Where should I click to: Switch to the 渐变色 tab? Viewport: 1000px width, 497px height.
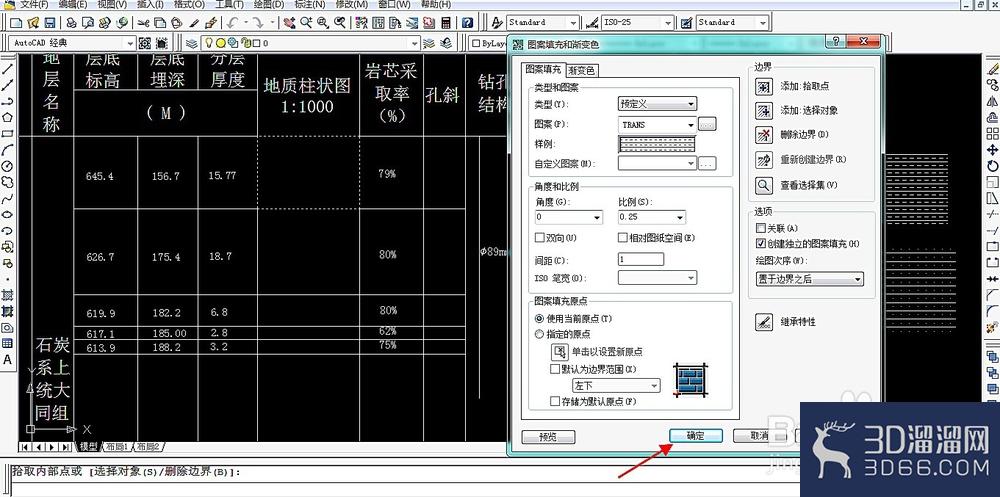pos(582,70)
